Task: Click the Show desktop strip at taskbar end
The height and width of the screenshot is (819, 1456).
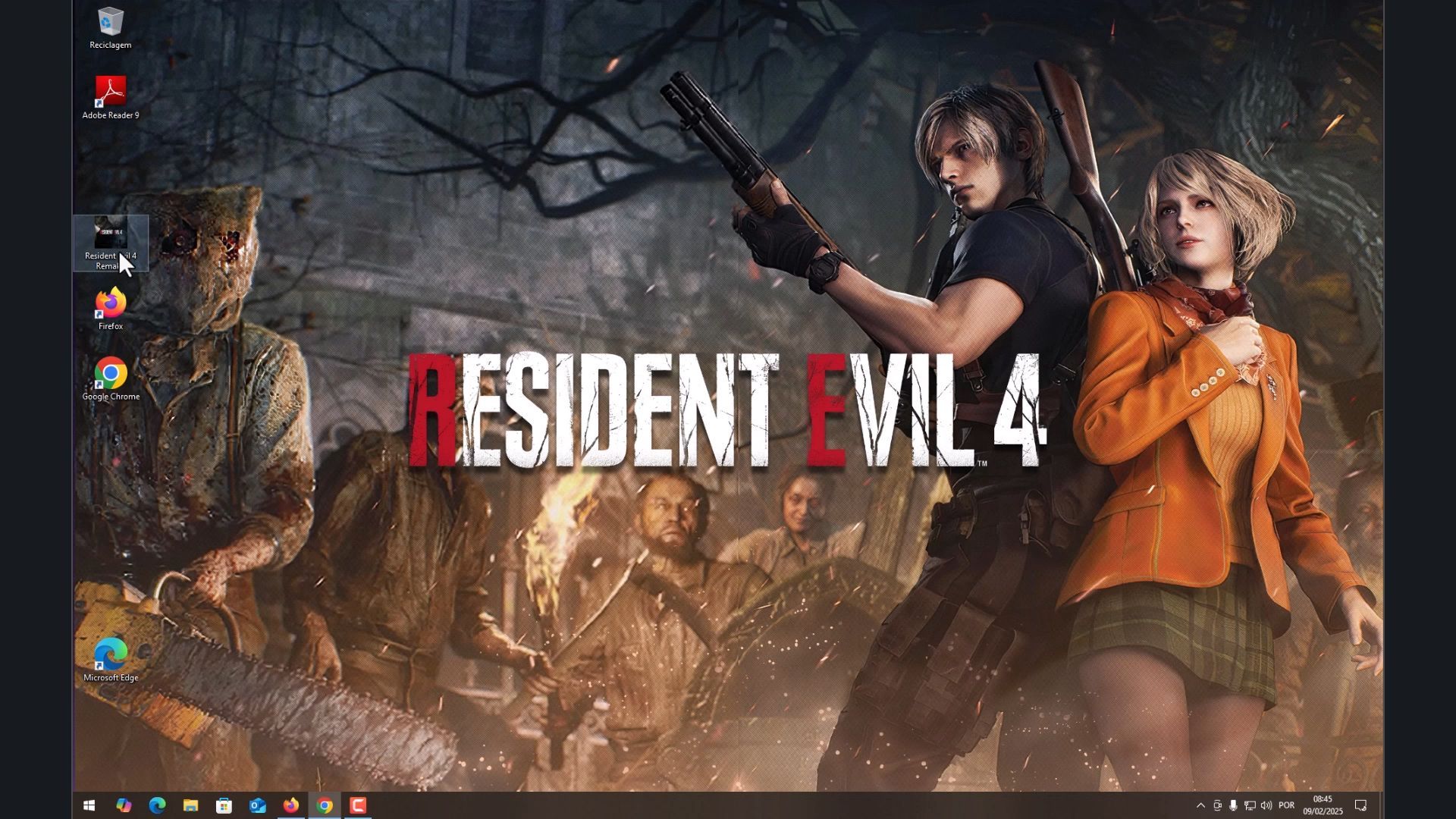Action: click(1380, 805)
